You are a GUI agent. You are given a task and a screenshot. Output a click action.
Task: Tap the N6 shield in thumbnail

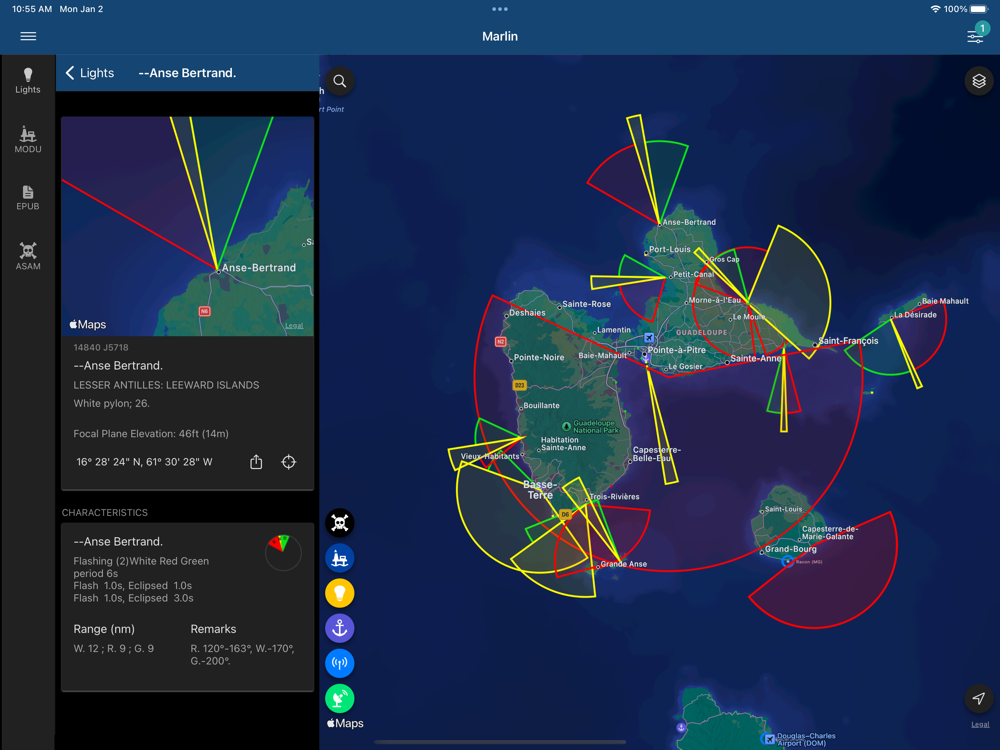(x=204, y=311)
